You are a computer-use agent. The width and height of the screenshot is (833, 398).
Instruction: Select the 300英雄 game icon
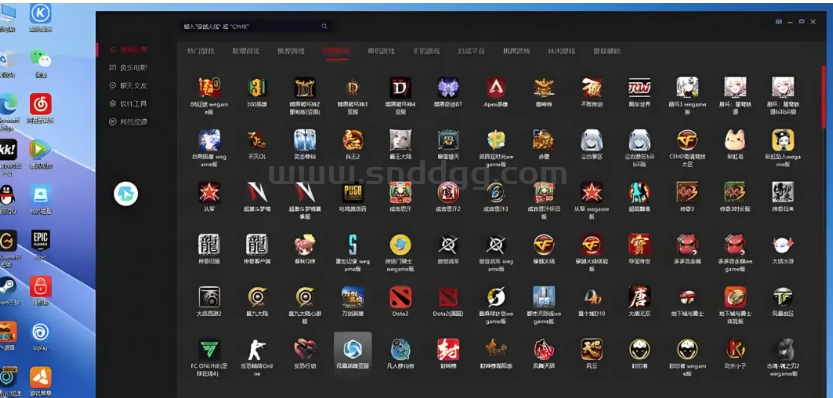pos(257,88)
